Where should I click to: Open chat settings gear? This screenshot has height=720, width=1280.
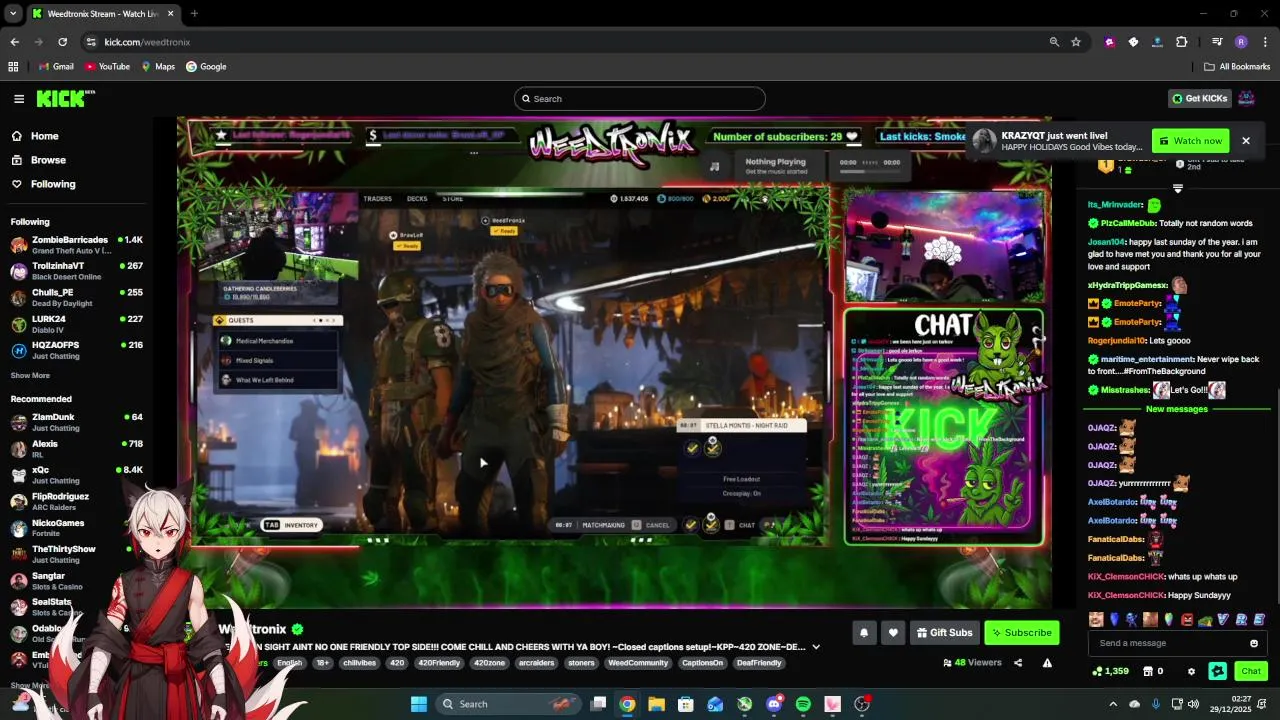click(1191, 671)
